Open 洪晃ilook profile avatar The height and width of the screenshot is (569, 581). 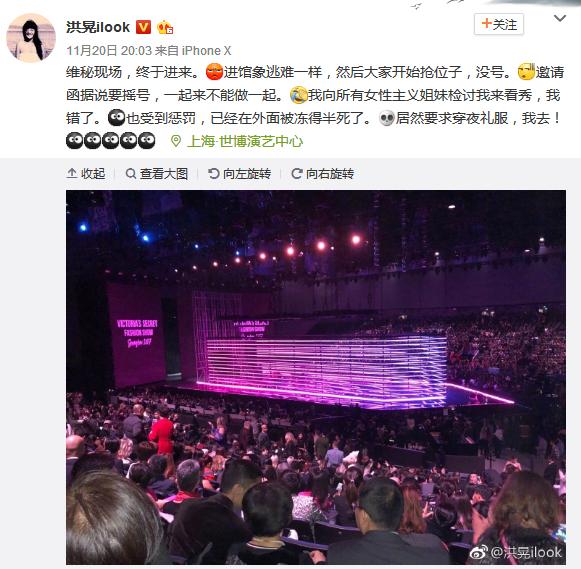(x=31, y=38)
